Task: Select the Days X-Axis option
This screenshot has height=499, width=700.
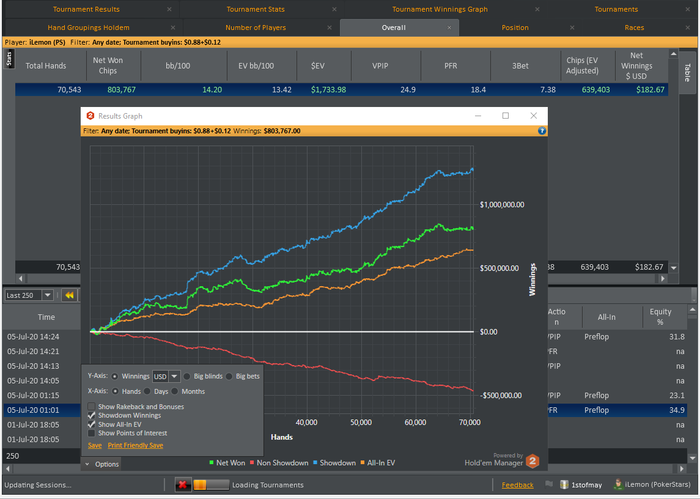Action: tap(147, 391)
